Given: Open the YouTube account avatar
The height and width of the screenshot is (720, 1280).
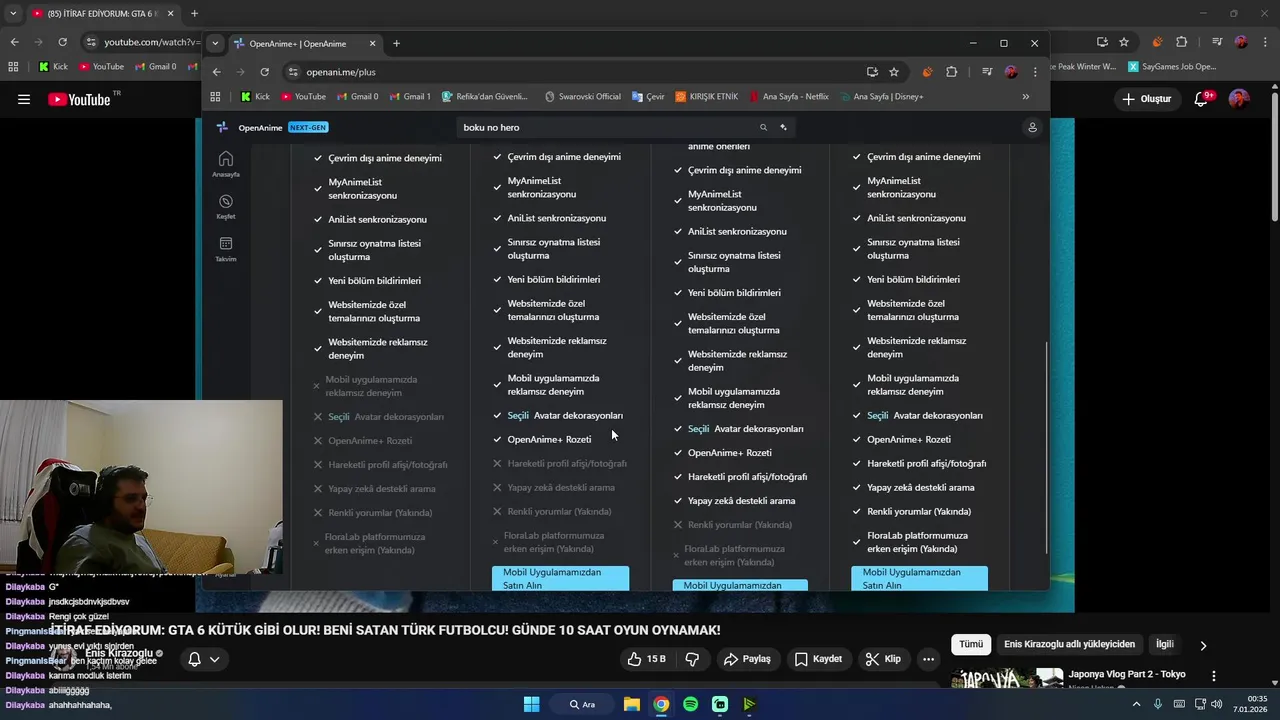Looking at the screenshot, I should [1239, 99].
